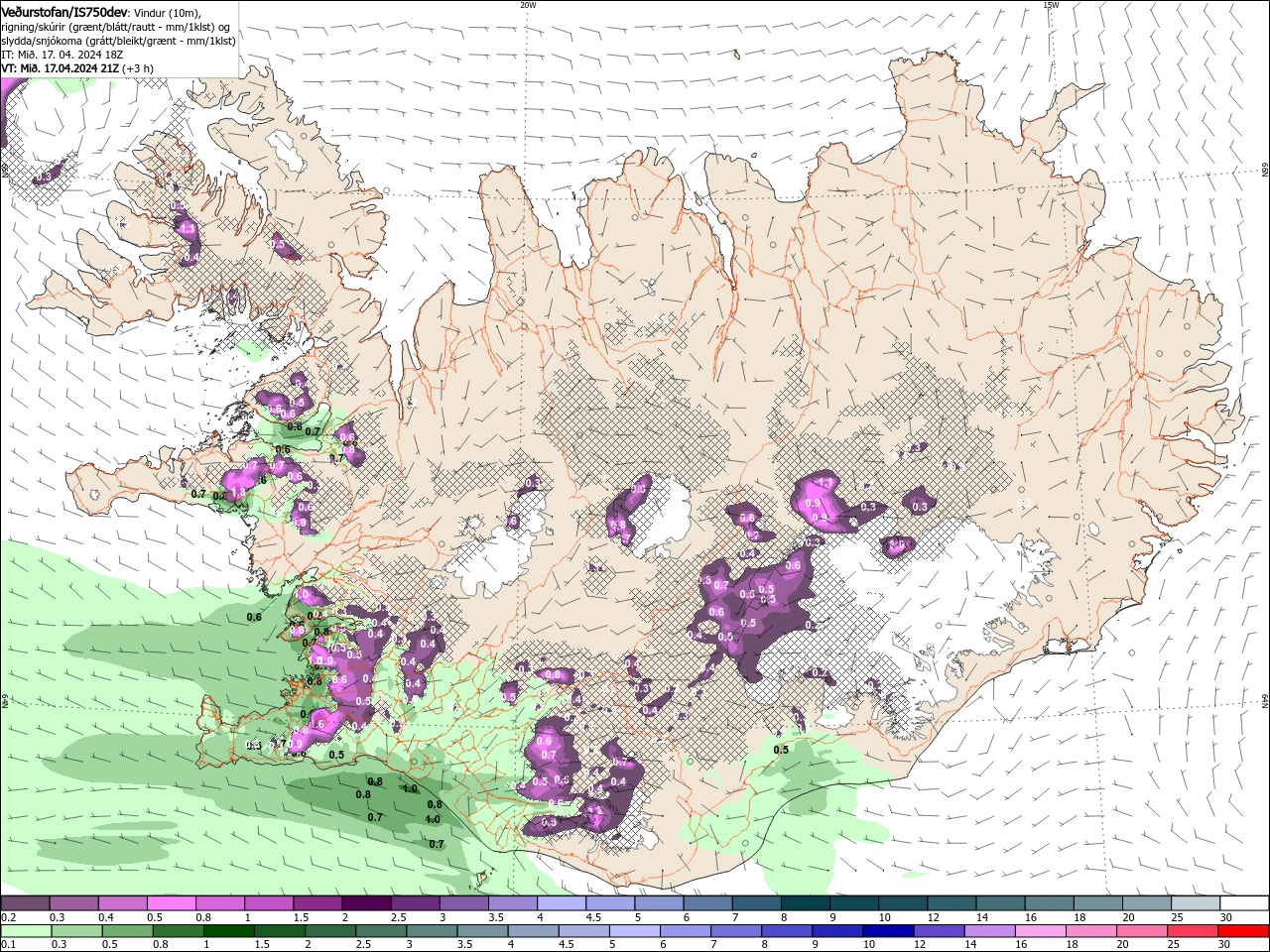Click the periwinkle 6 swatch in lower legend row
The image size is (1270, 952).
pyautogui.click(x=686, y=931)
